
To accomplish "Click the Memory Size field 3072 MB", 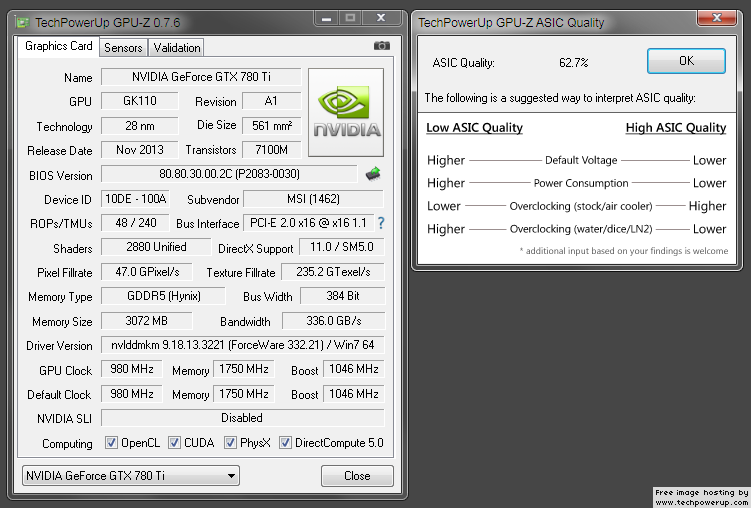I will (147, 321).
